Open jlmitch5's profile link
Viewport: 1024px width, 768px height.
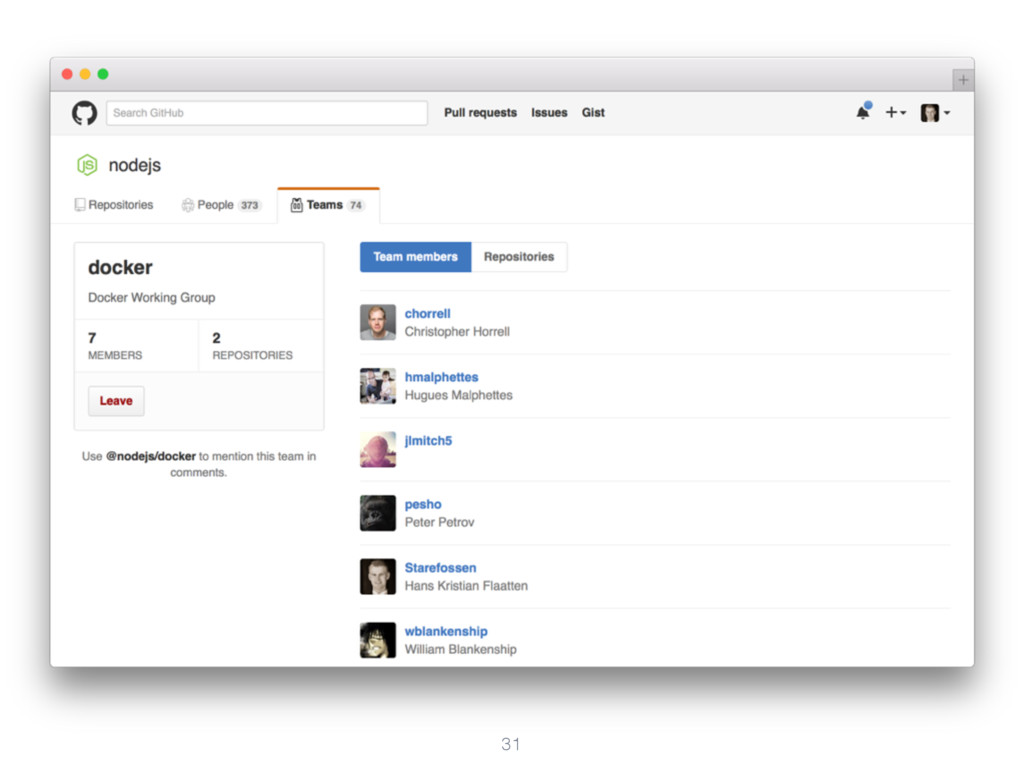428,441
